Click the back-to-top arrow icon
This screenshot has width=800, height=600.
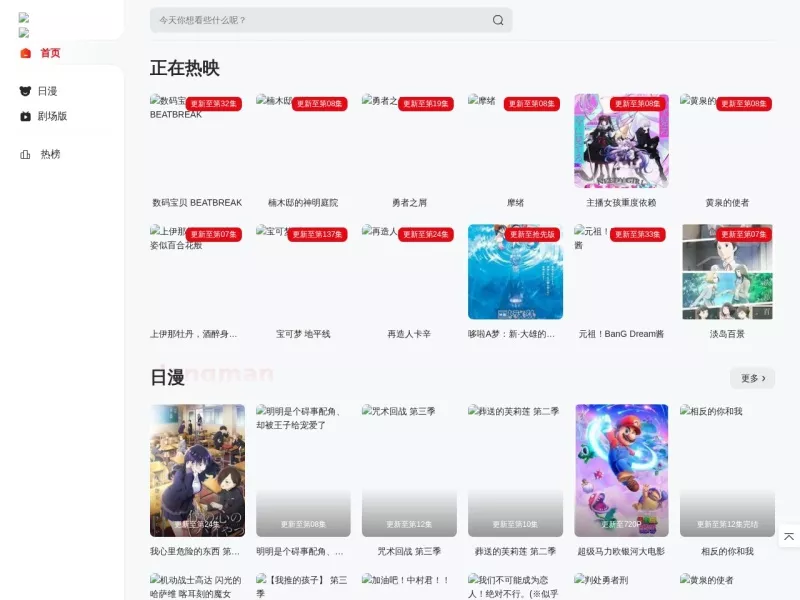pos(789,536)
